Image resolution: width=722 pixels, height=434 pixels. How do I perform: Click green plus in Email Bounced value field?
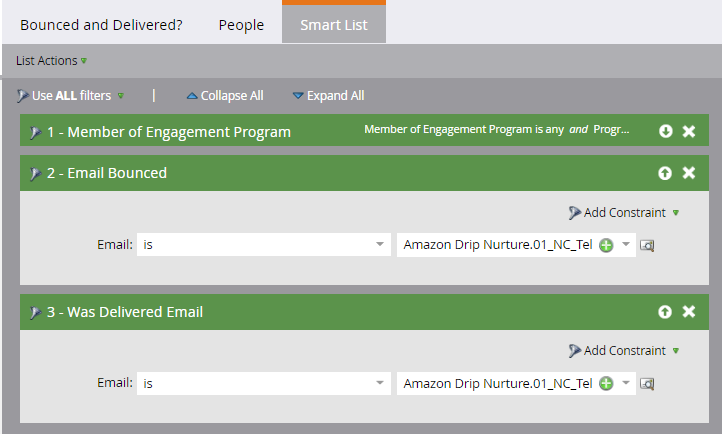pyautogui.click(x=605, y=245)
